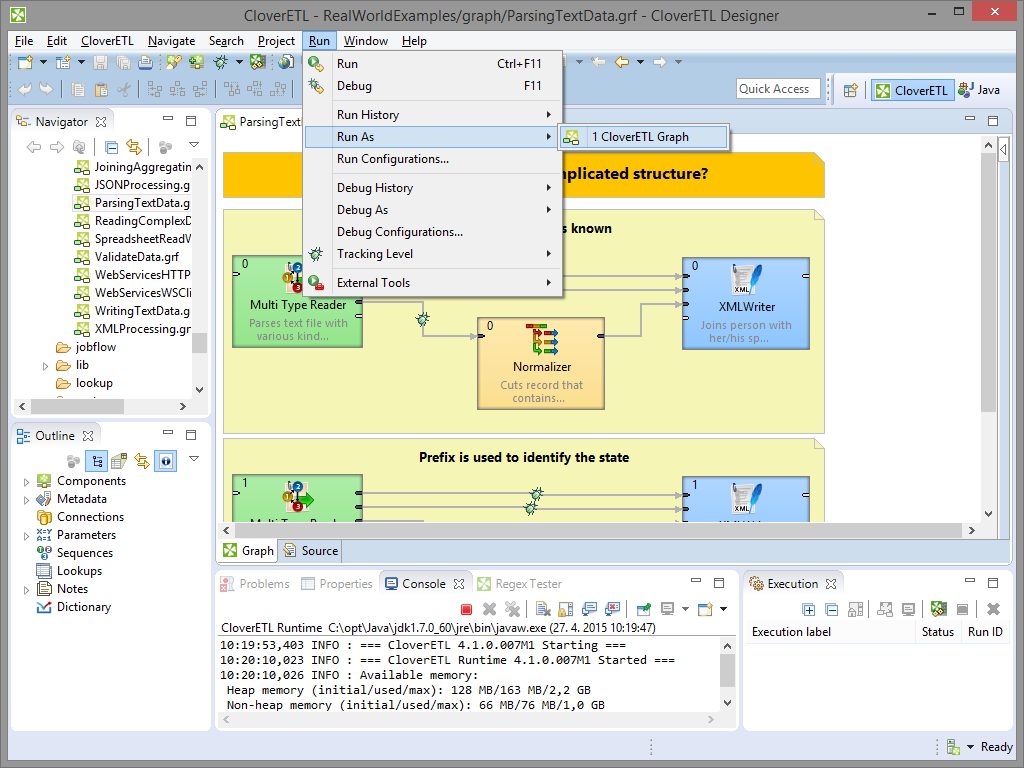Open the Regex Tester tab
The image size is (1024, 768).
coord(521,584)
